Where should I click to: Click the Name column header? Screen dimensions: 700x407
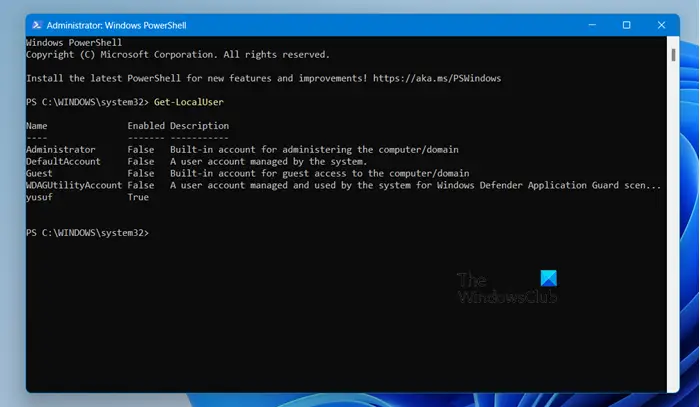[x=37, y=125]
